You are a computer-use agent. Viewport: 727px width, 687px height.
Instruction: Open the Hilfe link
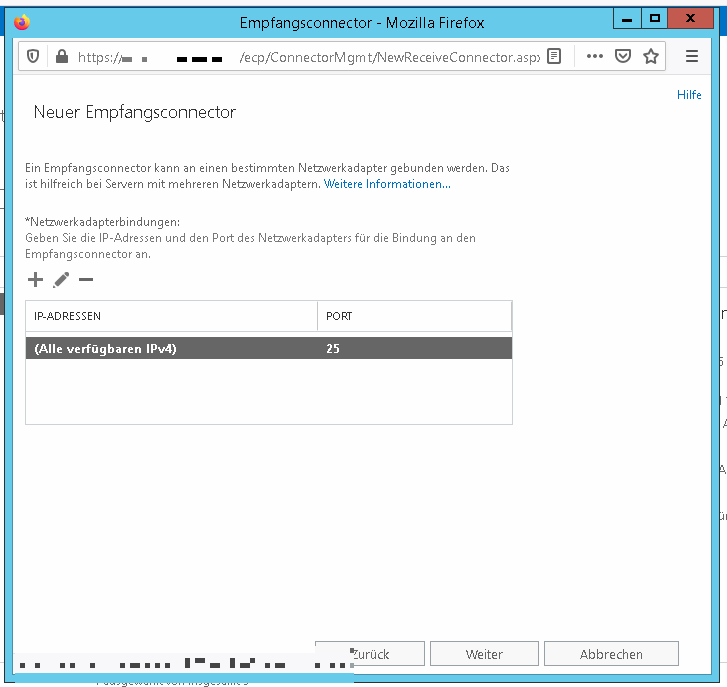point(689,95)
